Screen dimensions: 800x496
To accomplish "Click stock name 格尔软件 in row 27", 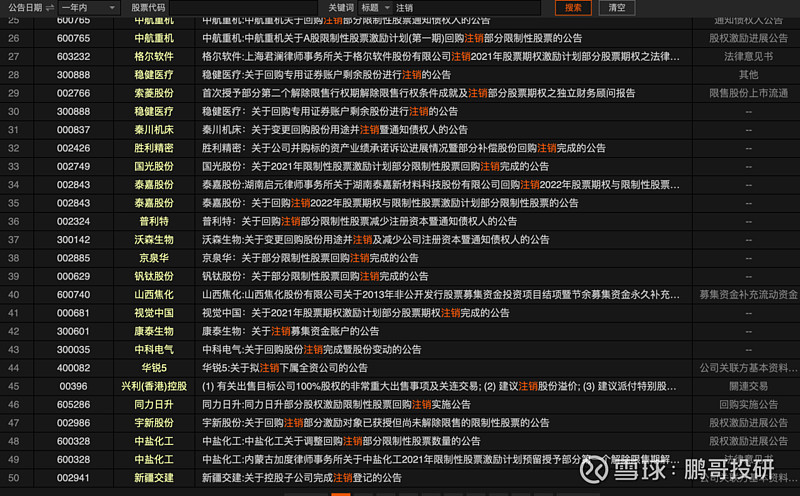I will coord(154,57).
